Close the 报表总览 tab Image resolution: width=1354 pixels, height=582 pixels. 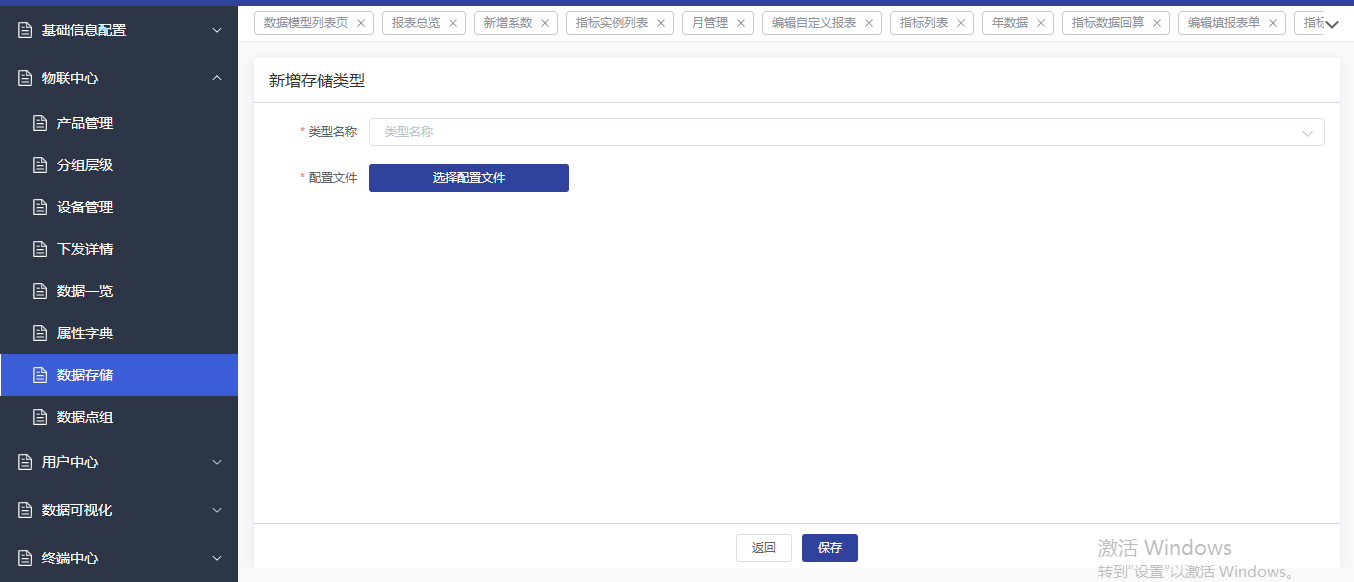coord(453,23)
